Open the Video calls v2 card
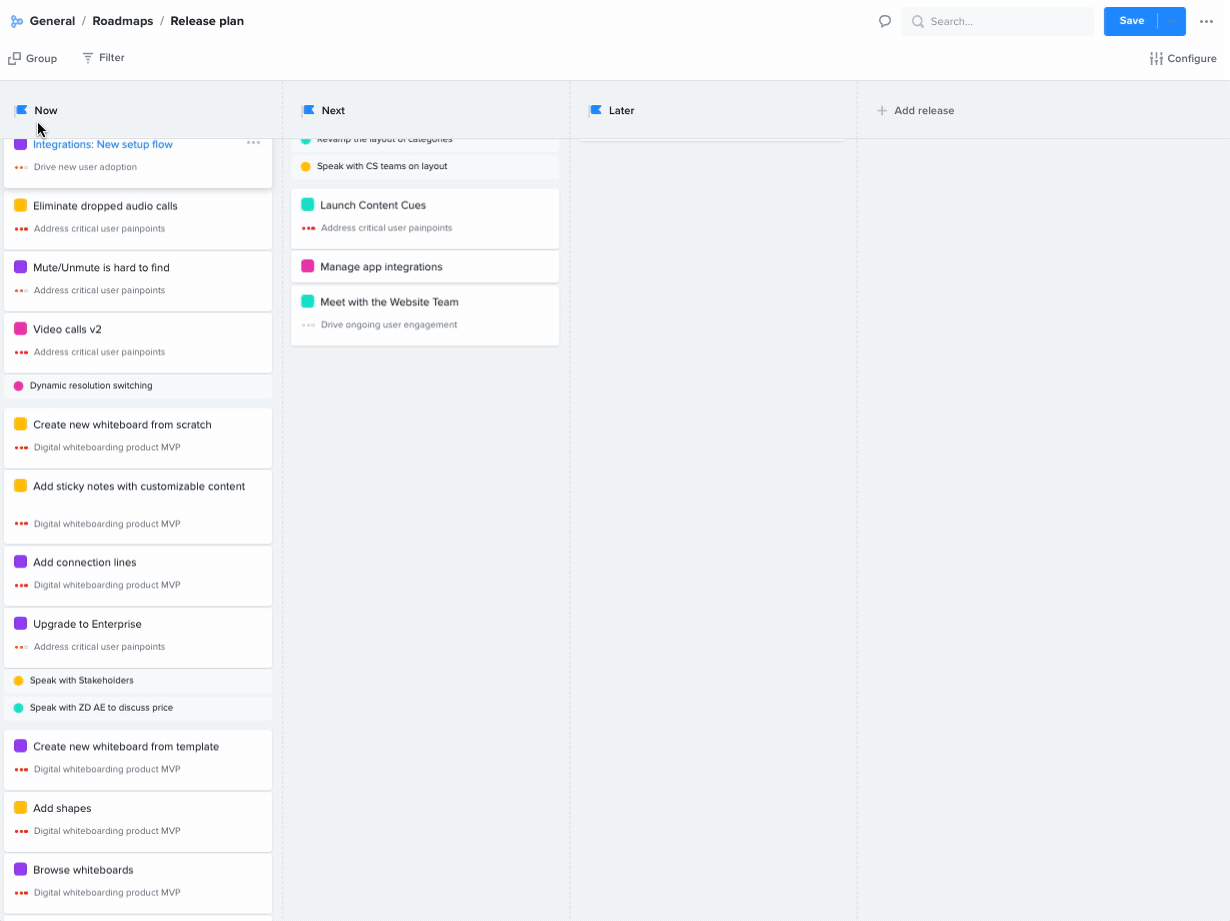The height and width of the screenshot is (921, 1230). click(x=138, y=343)
